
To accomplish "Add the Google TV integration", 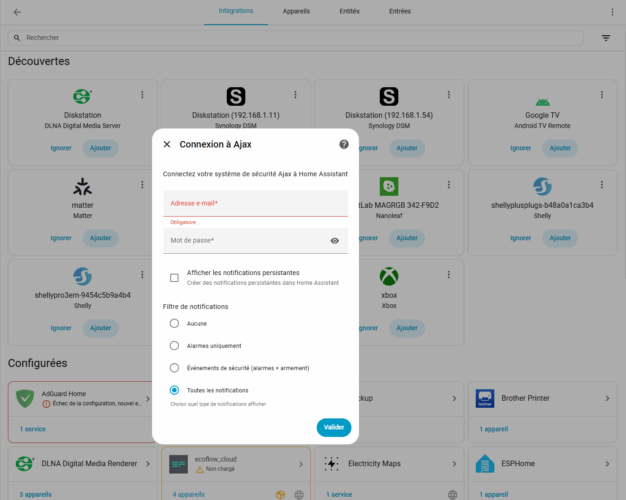I will pos(560,148).
